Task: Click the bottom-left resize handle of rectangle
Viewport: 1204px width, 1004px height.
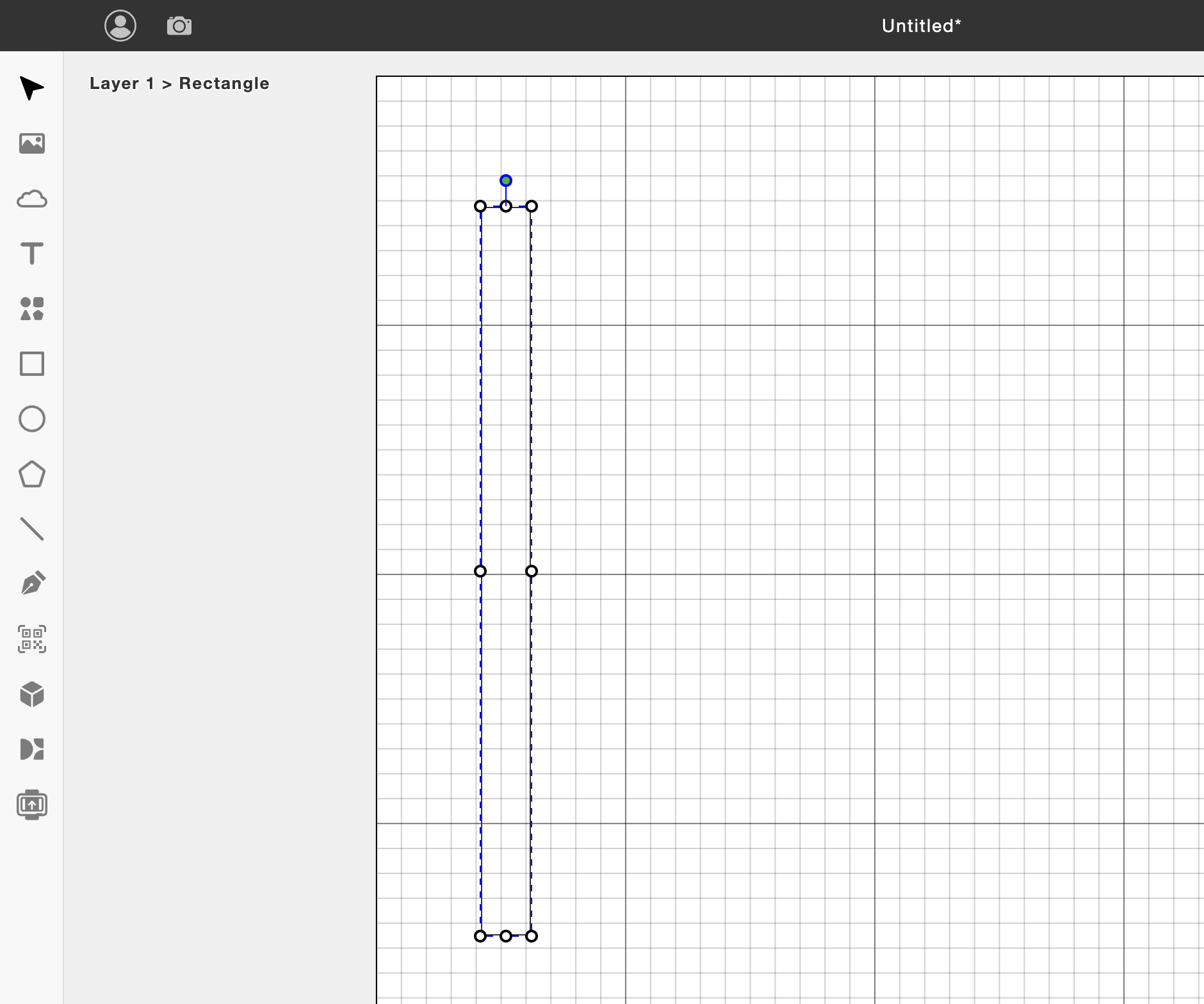Action: 480,936
